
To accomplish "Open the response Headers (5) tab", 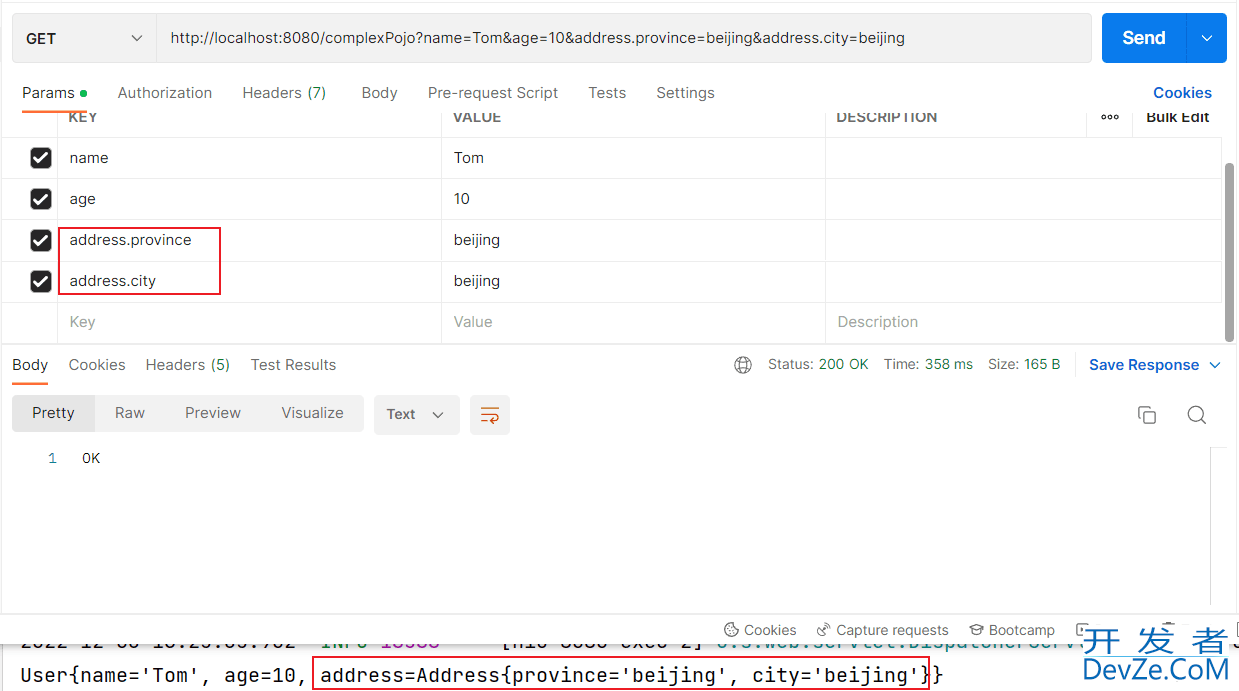I will click(188, 365).
